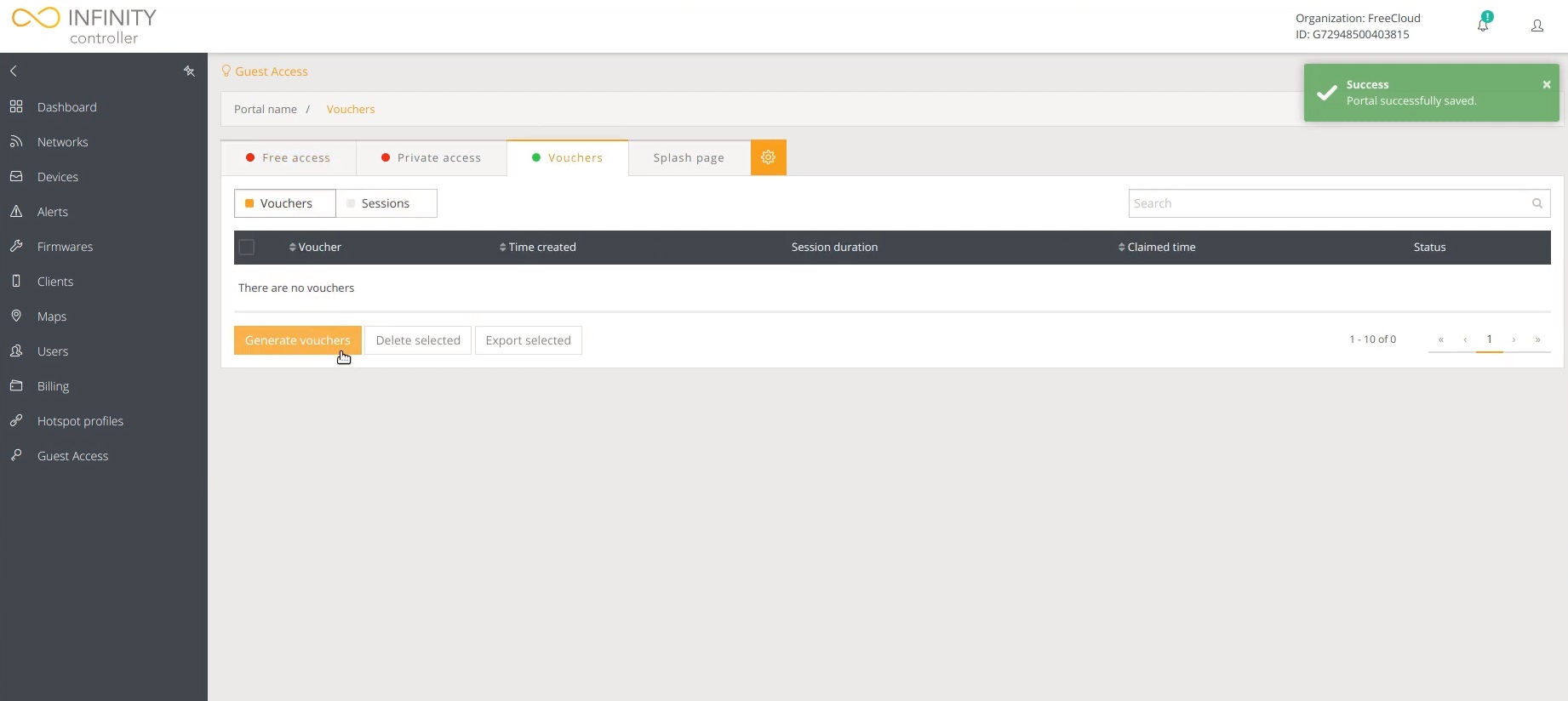The image size is (1568, 701).
Task: Click the Devices tray icon
Action: [16, 177]
